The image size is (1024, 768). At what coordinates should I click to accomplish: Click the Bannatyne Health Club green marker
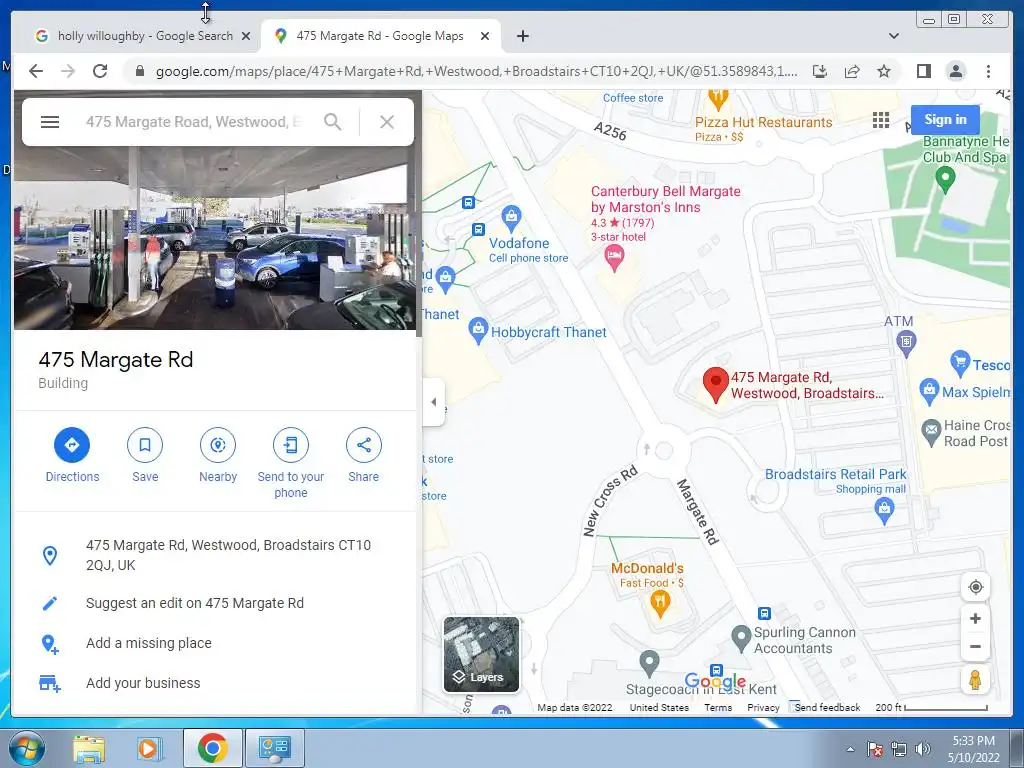click(945, 180)
